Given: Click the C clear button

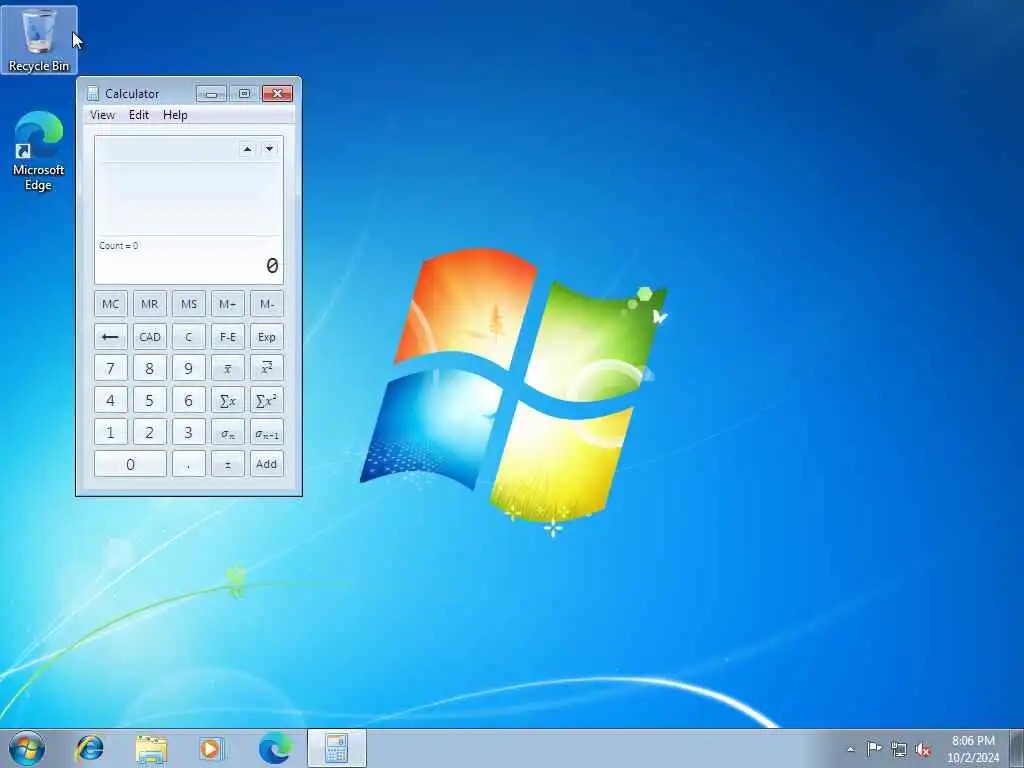Looking at the screenshot, I should pyautogui.click(x=189, y=336).
